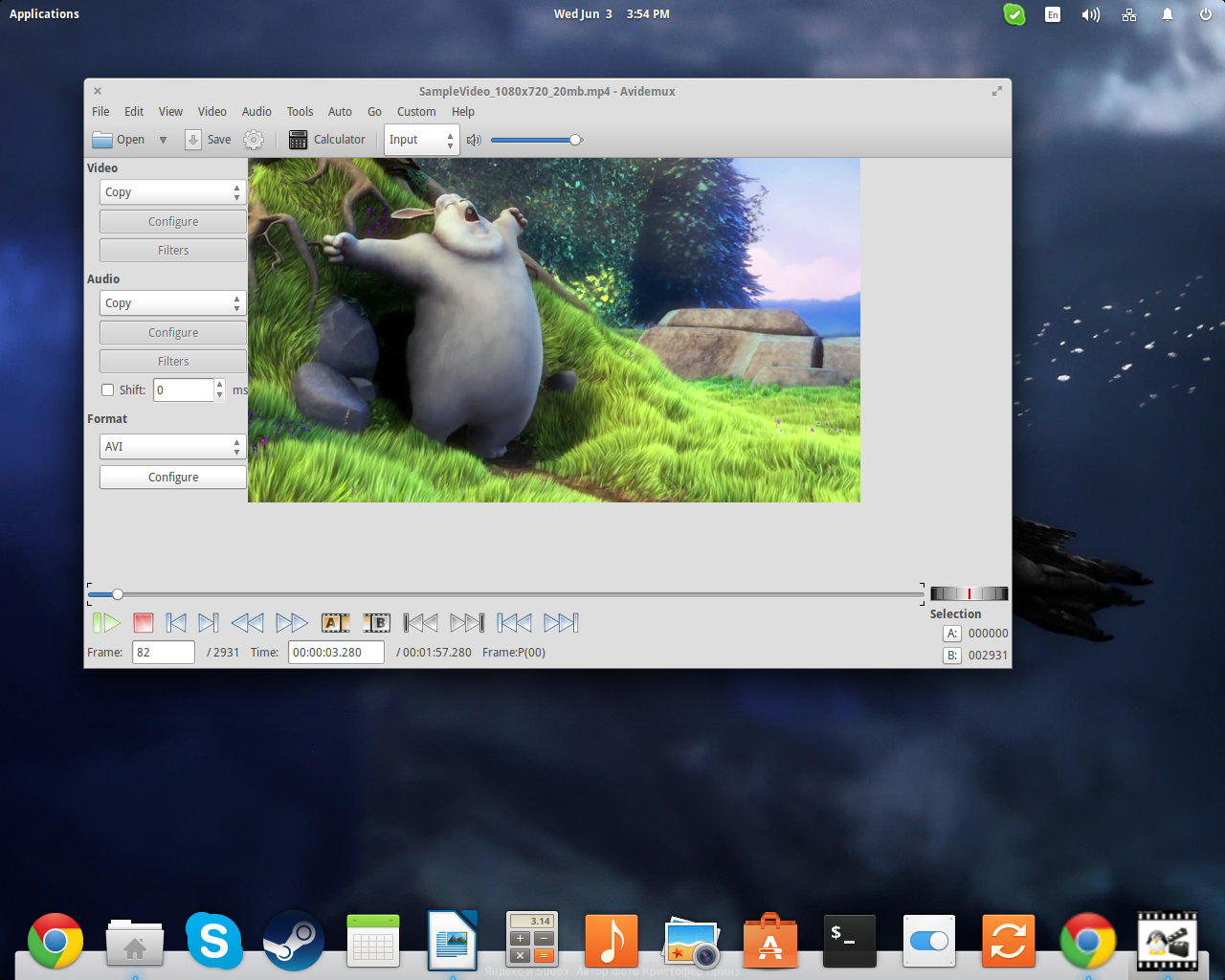The image size is (1225, 980).
Task: Save the video with Save icon
Action: click(x=208, y=140)
